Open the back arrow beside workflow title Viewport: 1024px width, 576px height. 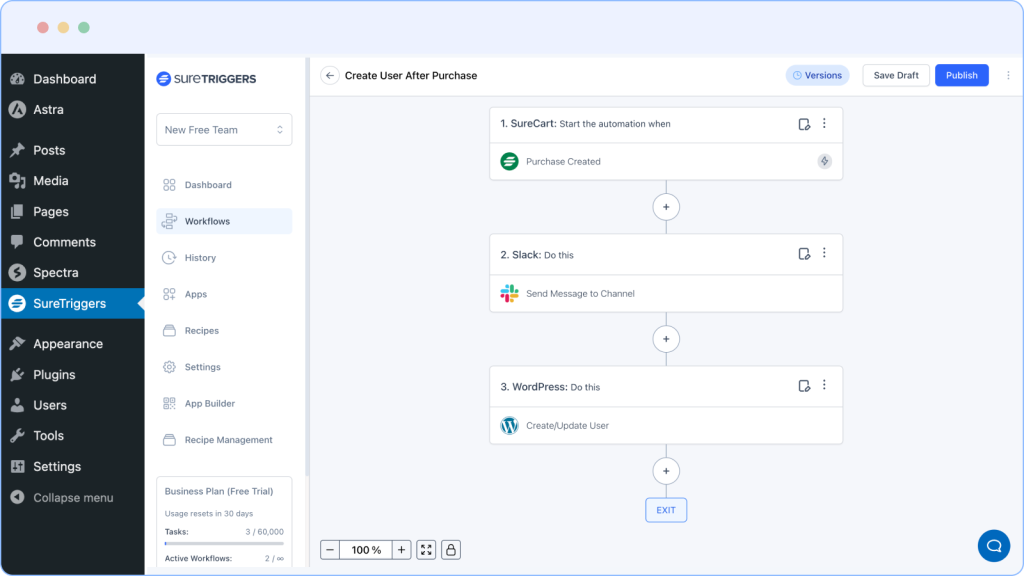point(330,75)
